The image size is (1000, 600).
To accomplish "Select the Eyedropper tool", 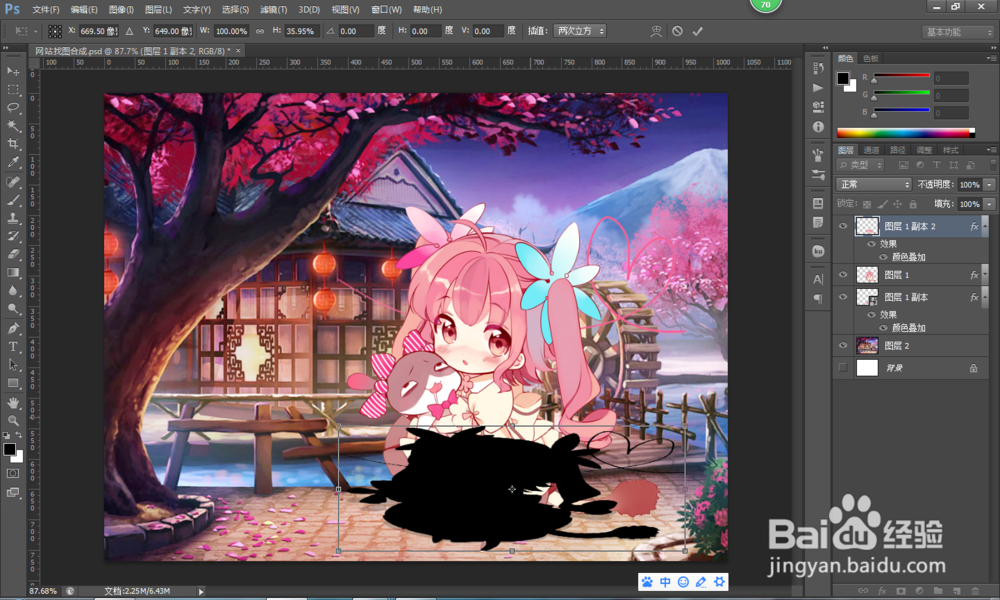I will 13,162.
